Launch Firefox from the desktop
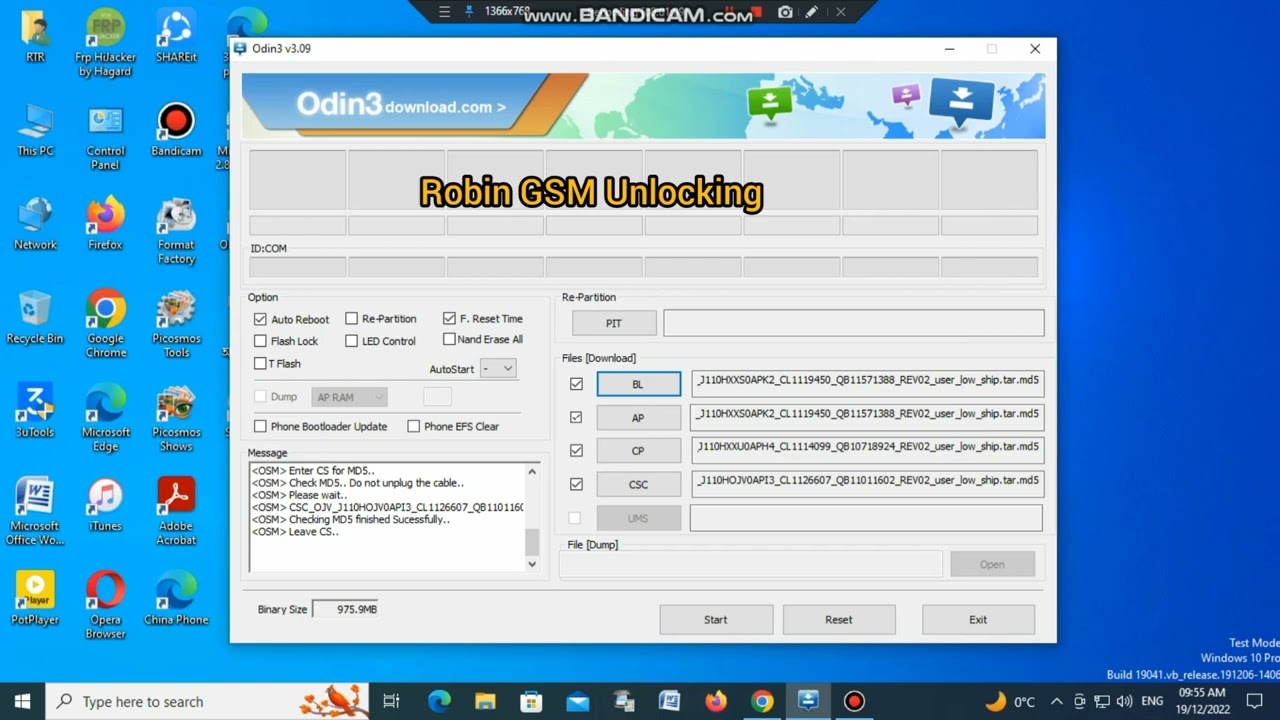 click(x=105, y=224)
